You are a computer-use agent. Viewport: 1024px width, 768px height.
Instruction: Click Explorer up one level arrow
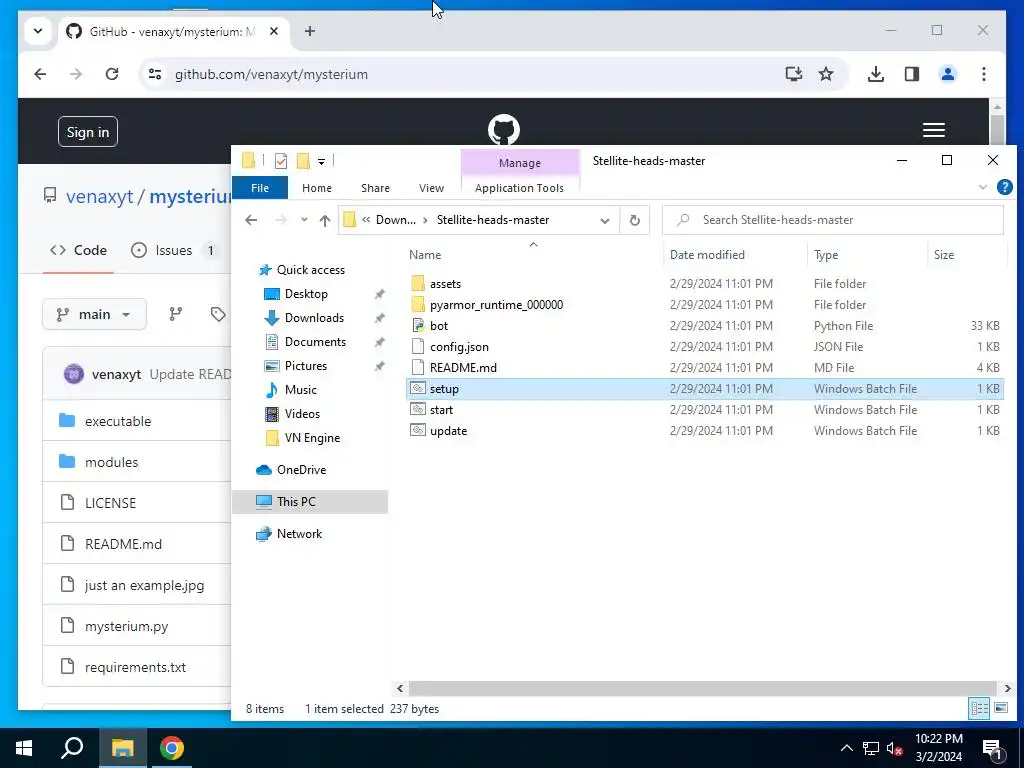click(325, 220)
